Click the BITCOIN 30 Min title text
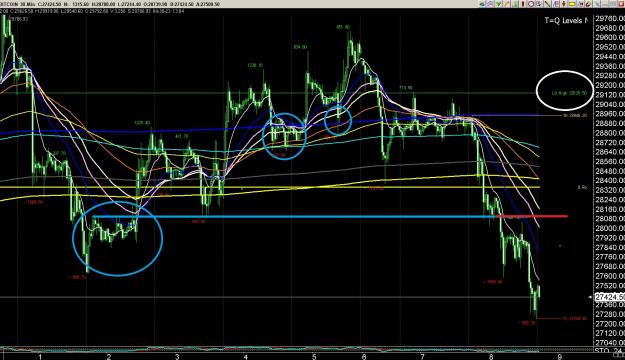The image size is (625, 360). pyautogui.click(x=17, y=4)
